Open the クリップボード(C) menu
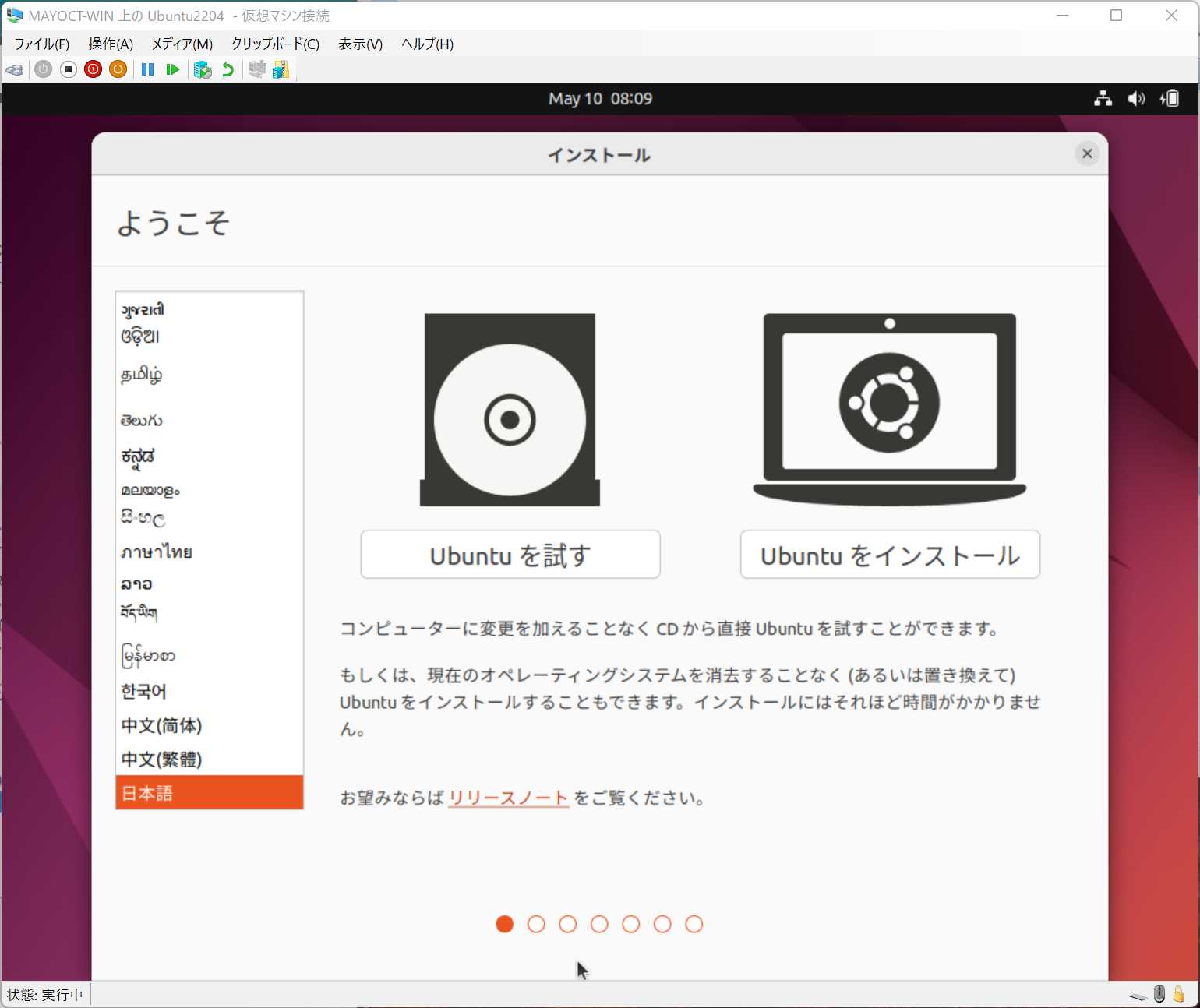This screenshot has height=1008, width=1200. (274, 44)
